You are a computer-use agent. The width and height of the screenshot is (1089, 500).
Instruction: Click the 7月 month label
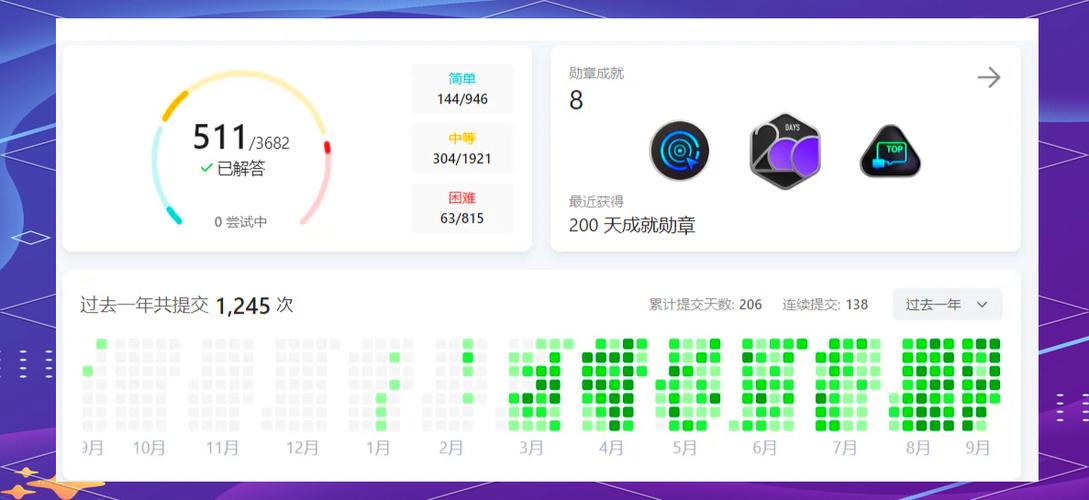click(x=845, y=448)
